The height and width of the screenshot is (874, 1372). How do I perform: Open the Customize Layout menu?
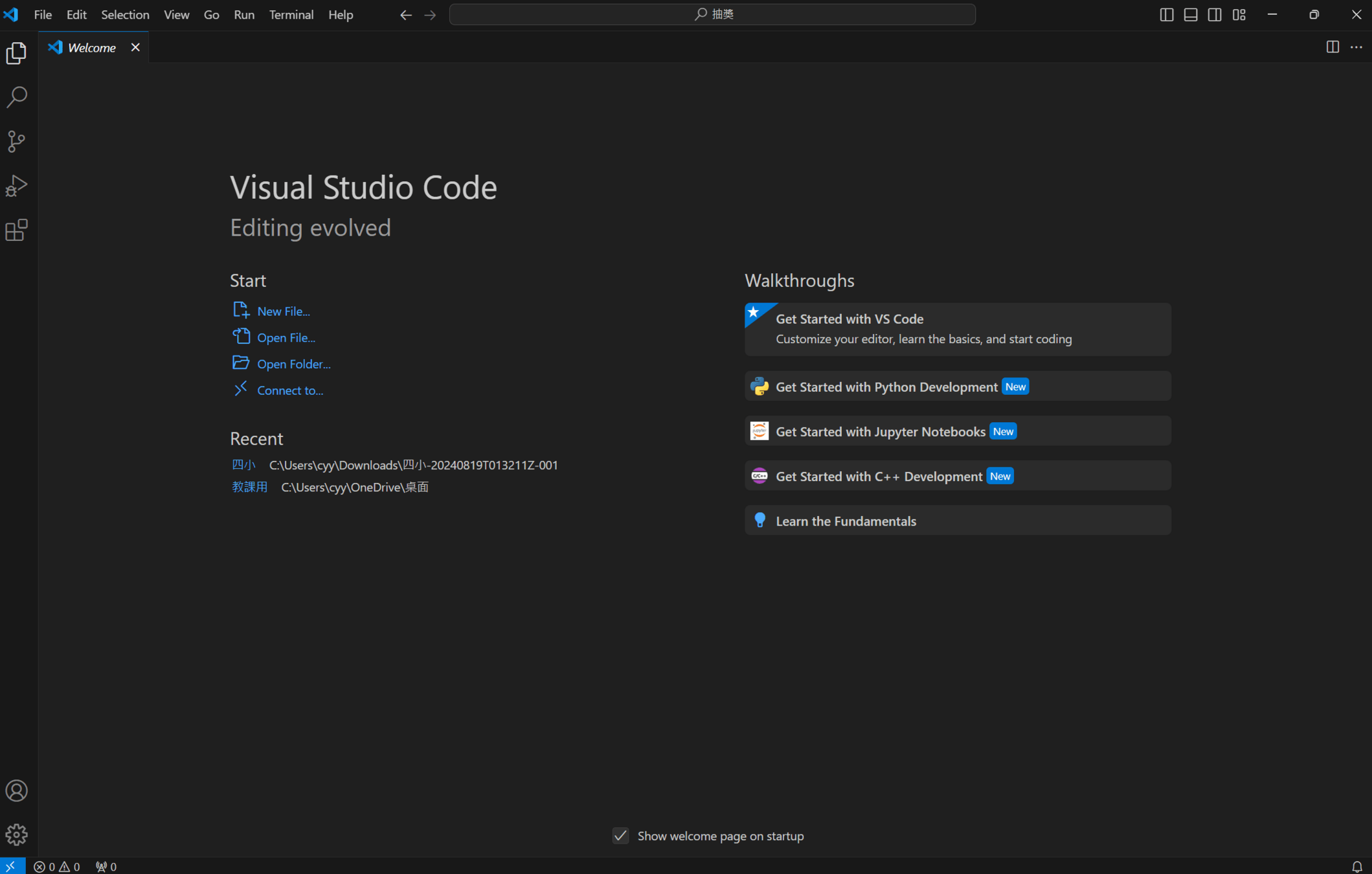(1239, 14)
